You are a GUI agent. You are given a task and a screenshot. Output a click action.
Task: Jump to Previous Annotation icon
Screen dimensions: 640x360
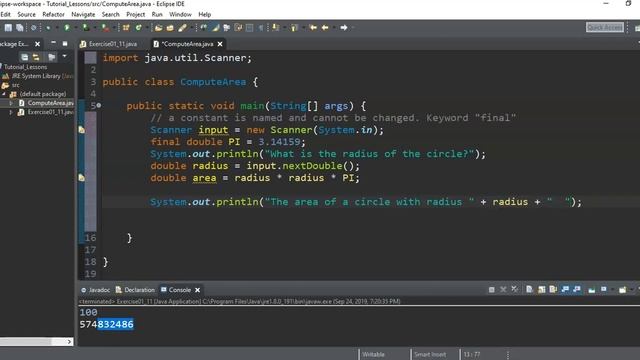point(294,27)
